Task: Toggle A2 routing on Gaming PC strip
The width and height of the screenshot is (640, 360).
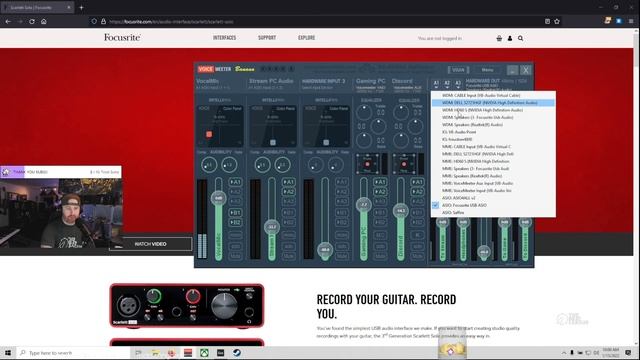Action: (380, 191)
